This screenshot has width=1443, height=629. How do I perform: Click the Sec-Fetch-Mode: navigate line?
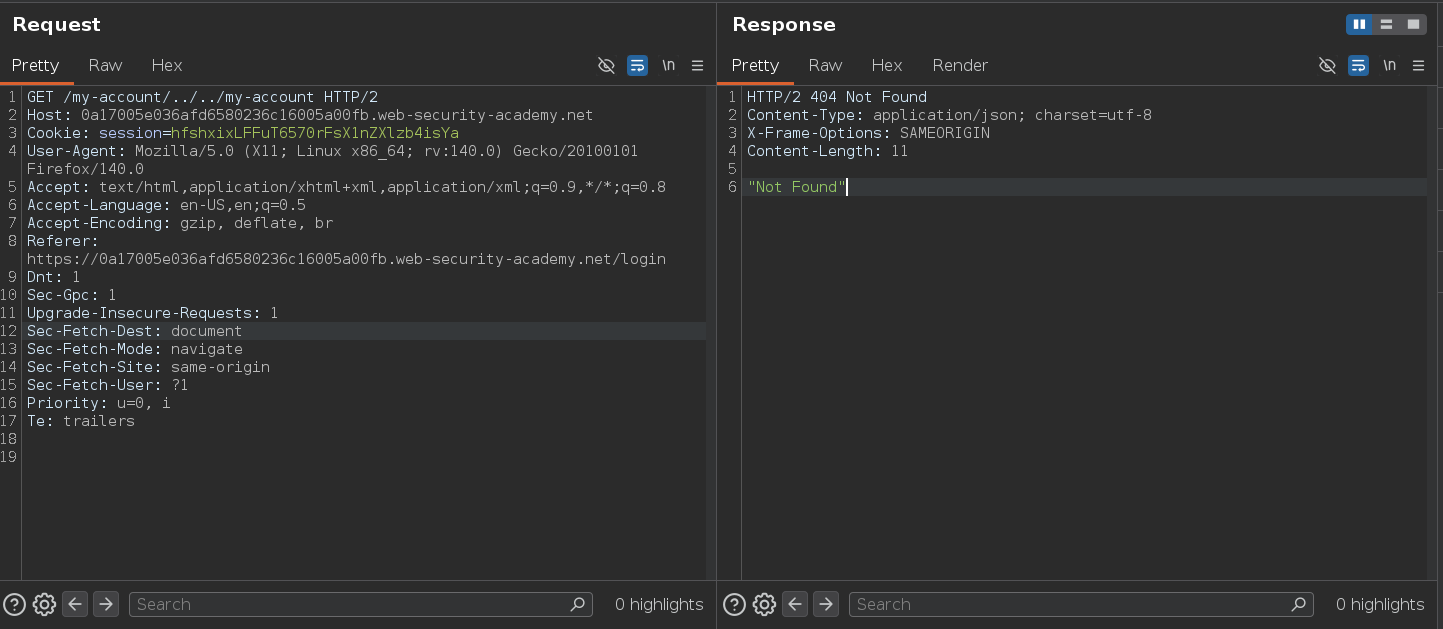134,349
